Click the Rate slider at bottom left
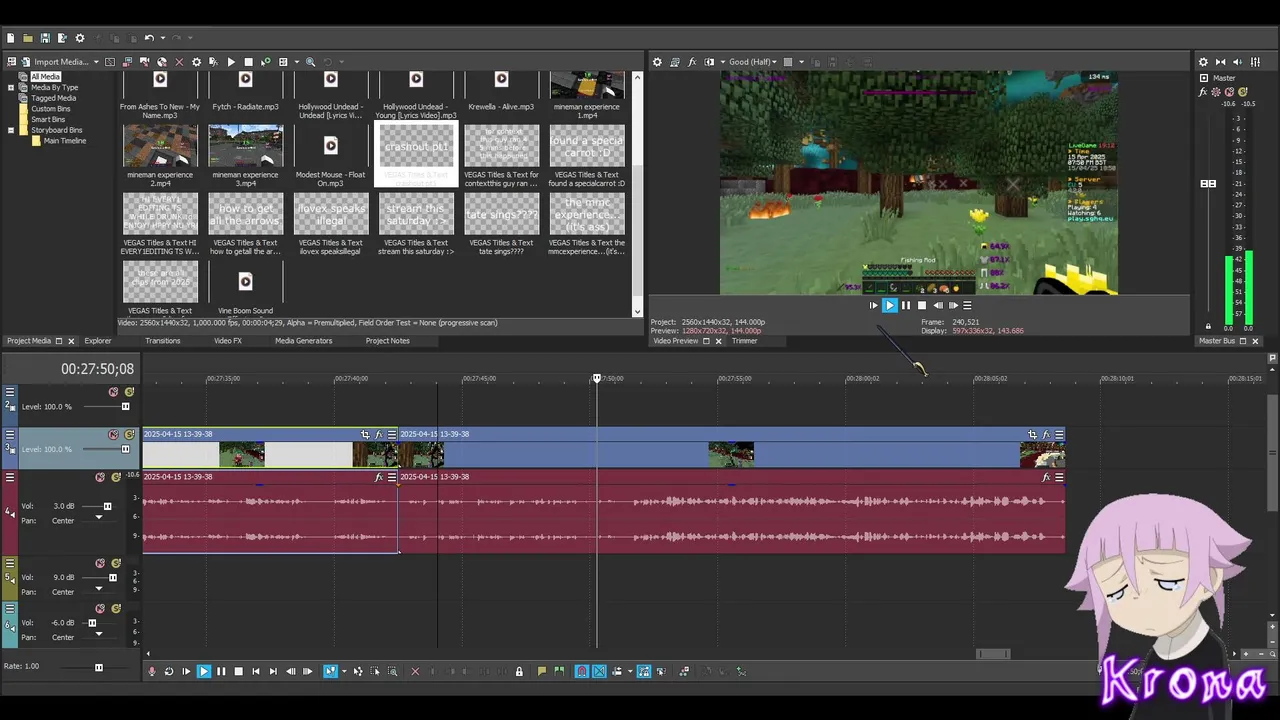Viewport: 1280px width, 720px height. tap(98, 667)
